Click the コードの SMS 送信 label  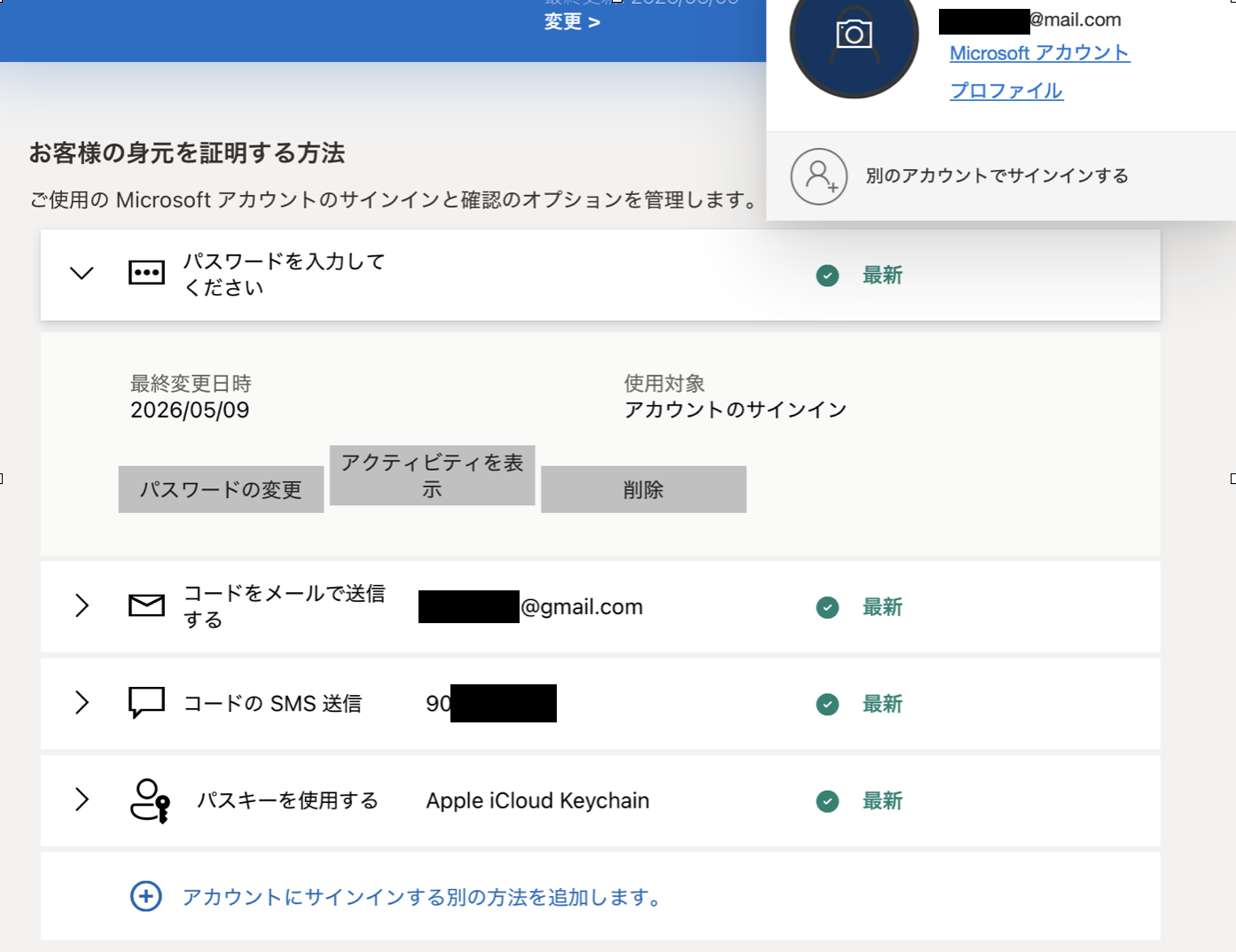click(272, 704)
